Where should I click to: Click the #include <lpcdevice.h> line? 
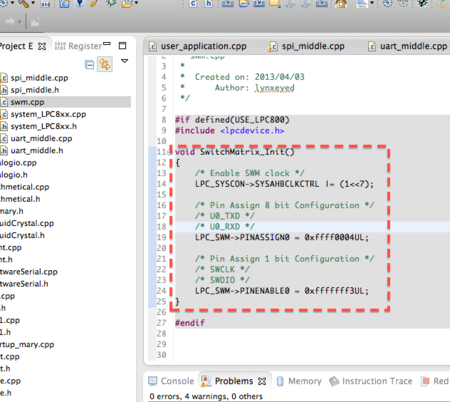coord(230,130)
